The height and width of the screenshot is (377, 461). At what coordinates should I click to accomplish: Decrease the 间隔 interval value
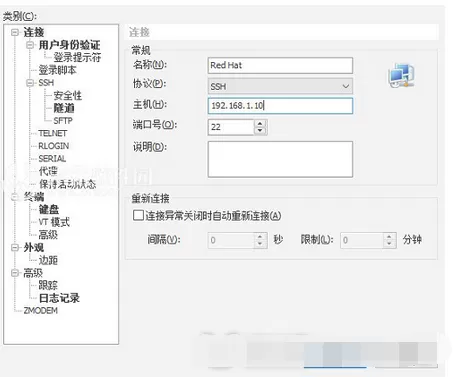(260, 244)
